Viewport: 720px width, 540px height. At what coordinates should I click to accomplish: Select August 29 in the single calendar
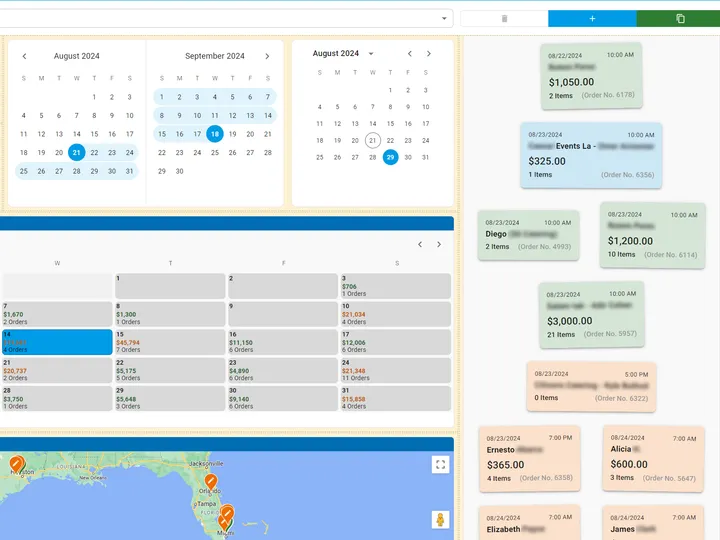click(390, 157)
